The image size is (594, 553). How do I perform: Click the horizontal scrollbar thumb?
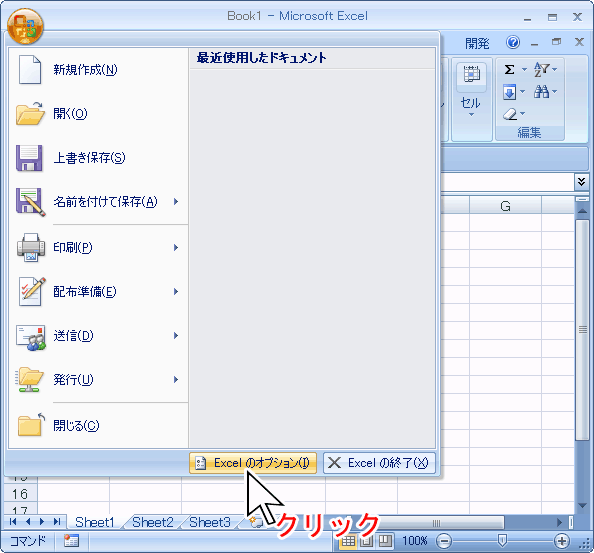tap(436, 523)
